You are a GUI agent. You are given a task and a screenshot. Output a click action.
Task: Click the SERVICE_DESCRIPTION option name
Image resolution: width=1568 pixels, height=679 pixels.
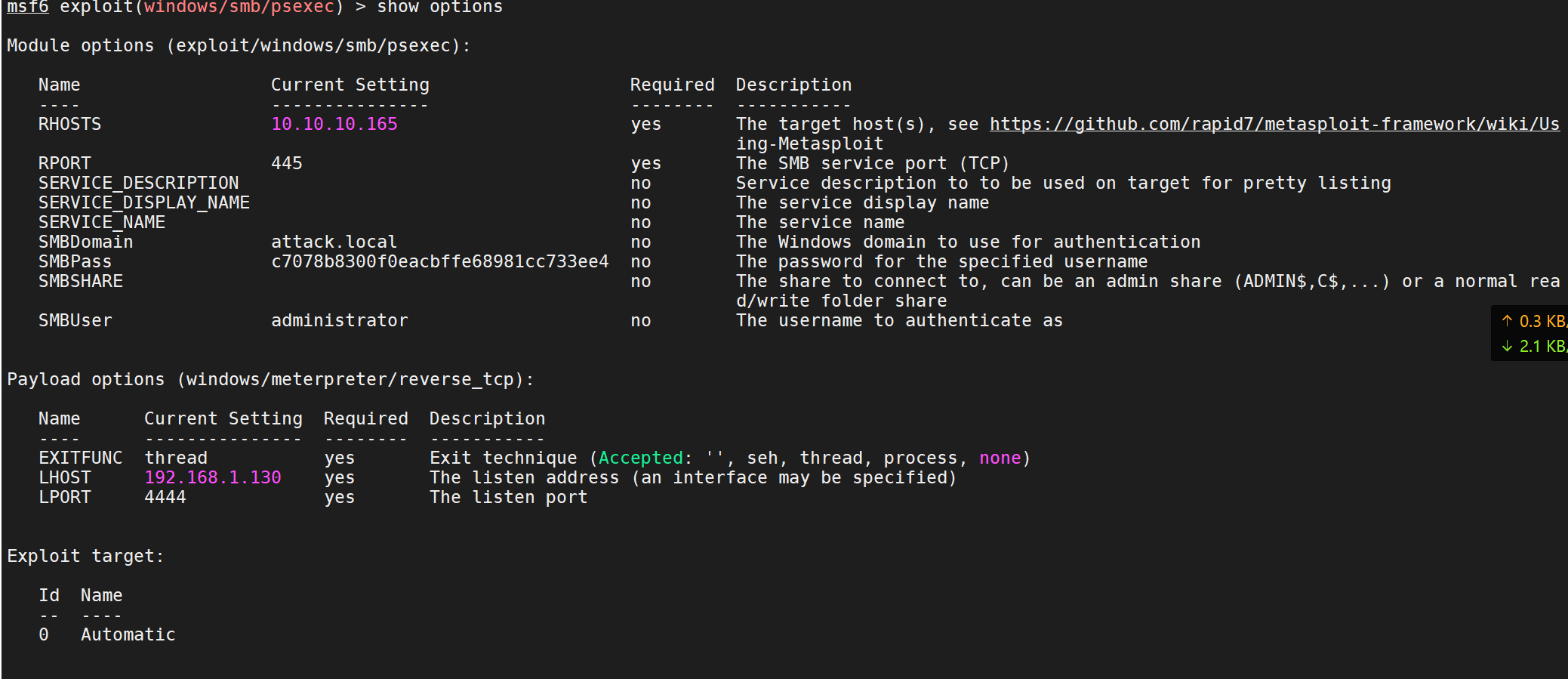pos(139,183)
